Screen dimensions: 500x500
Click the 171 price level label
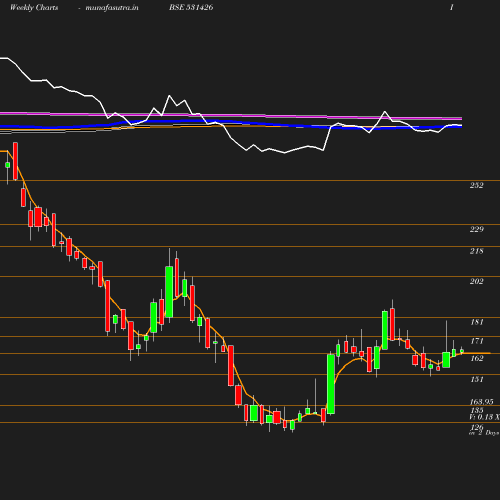coord(476,341)
